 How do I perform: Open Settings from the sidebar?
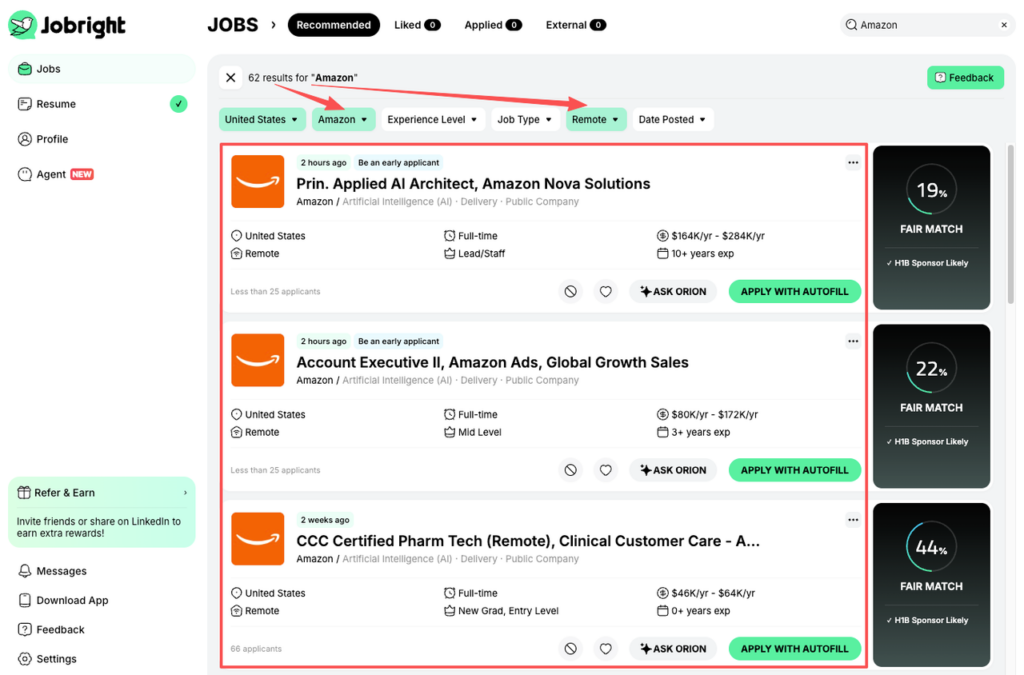click(x=58, y=658)
